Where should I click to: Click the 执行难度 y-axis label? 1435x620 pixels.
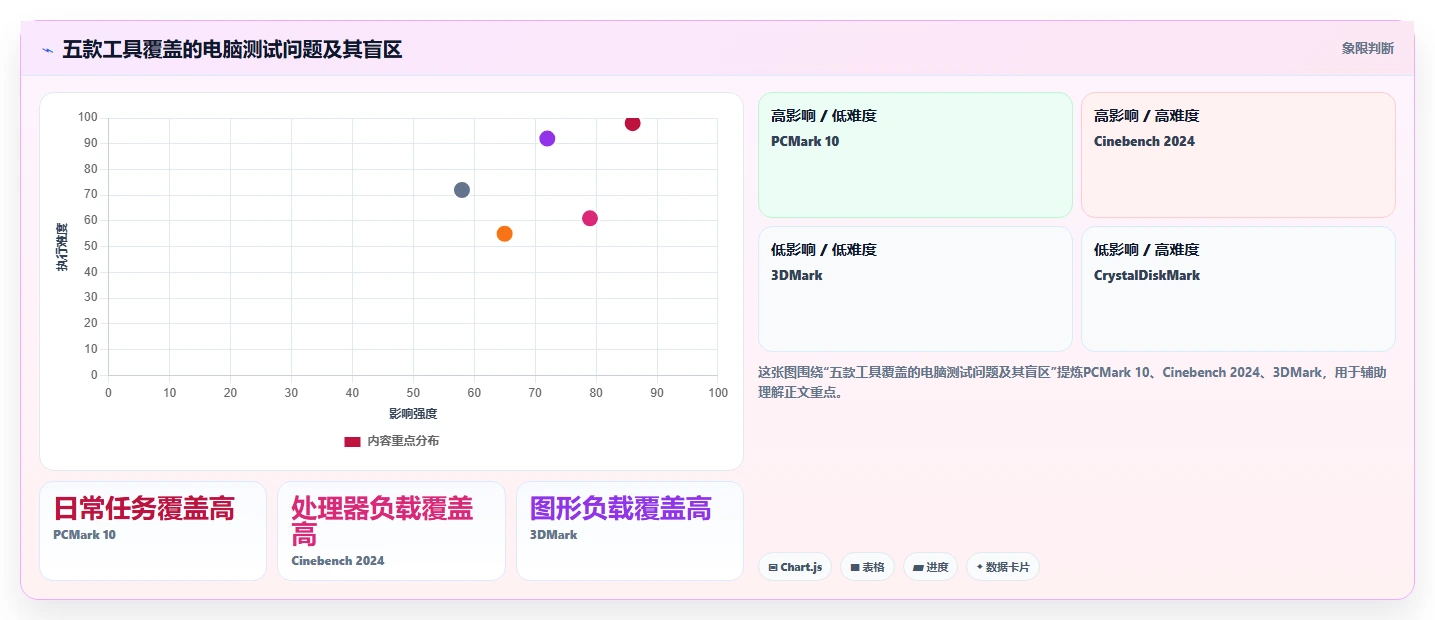pyautogui.click(x=62, y=247)
